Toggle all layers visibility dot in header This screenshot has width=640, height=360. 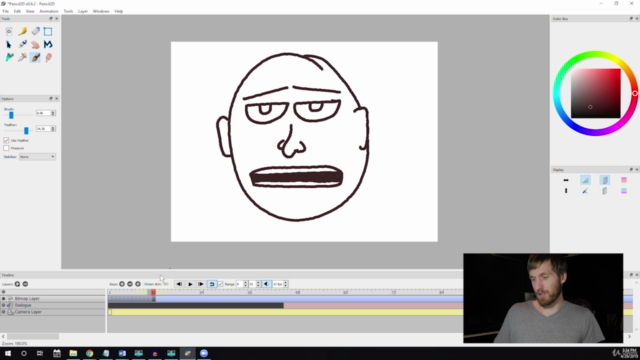click(x=3, y=292)
